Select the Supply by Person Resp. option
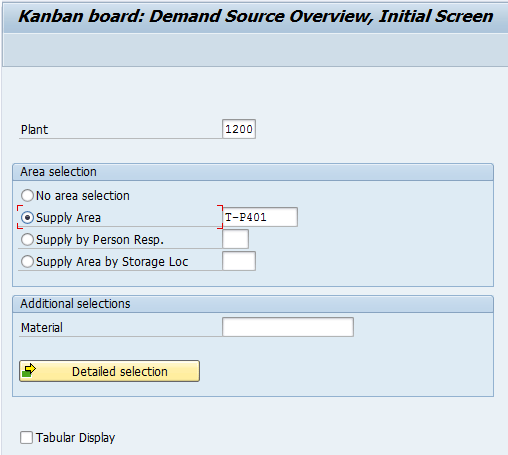The width and height of the screenshot is (508, 455). coord(27,240)
